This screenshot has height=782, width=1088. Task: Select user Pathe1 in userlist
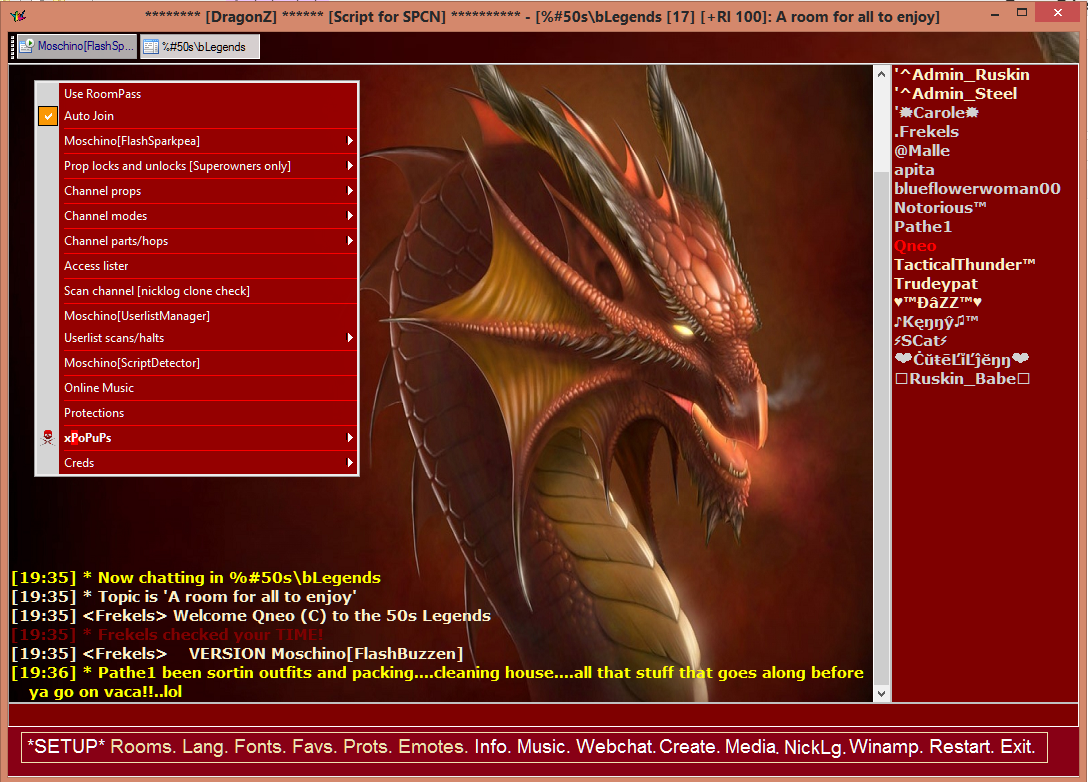coord(923,227)
